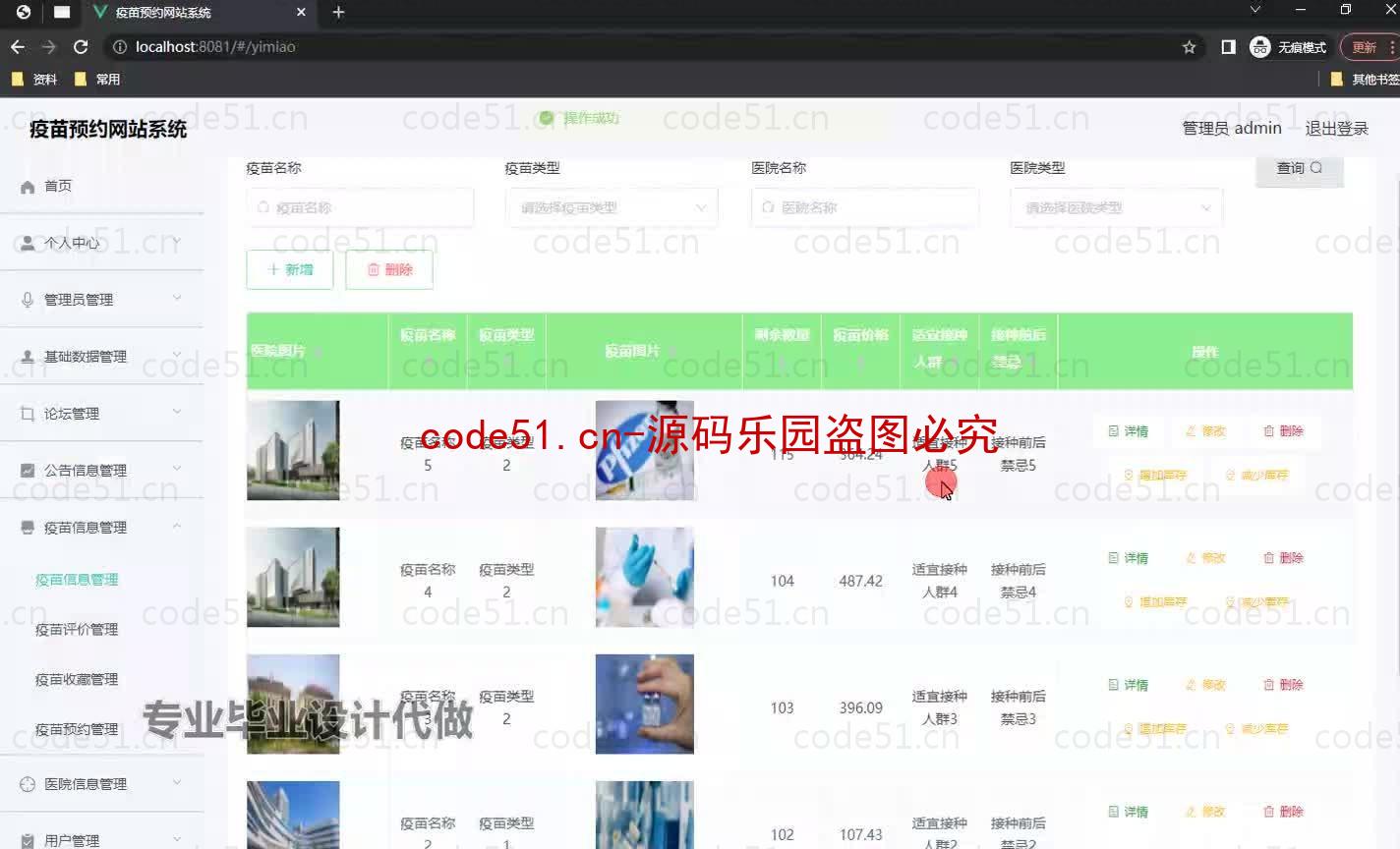Image resolution: width=1400 pixels, height=849 pixels.
Task: Click 增加库存 for 疫苗名称4 row
Action: [x=1155, y=602]
